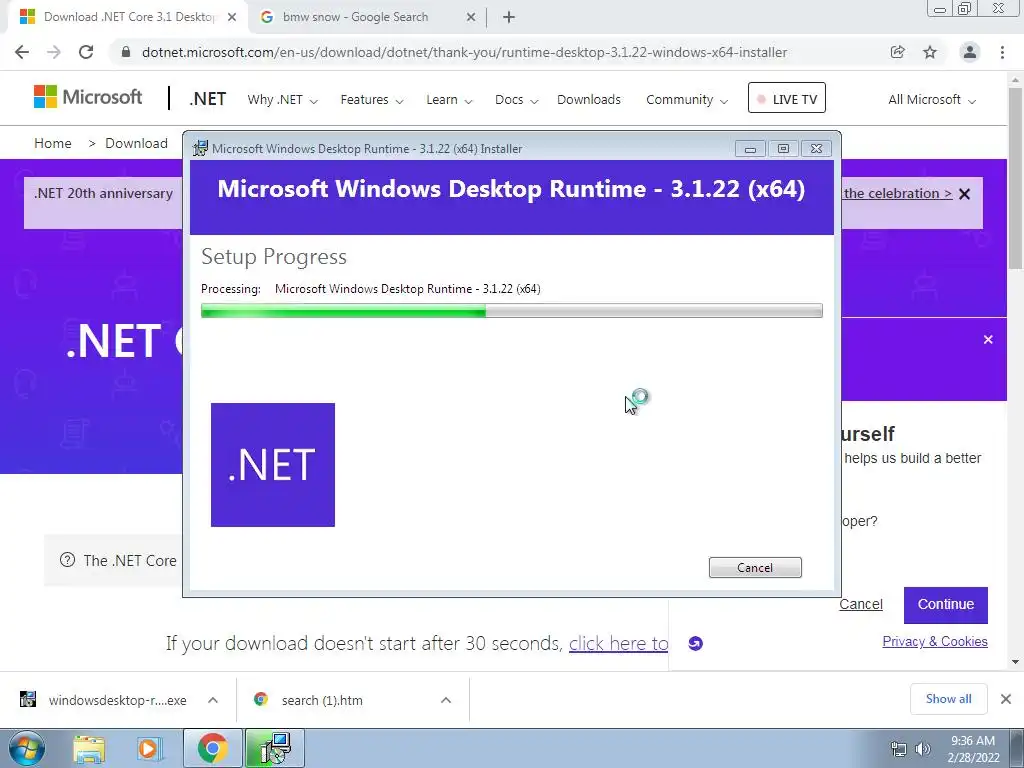
Task: Click the blue circular arrow icon
Action: tap(696, 644)
